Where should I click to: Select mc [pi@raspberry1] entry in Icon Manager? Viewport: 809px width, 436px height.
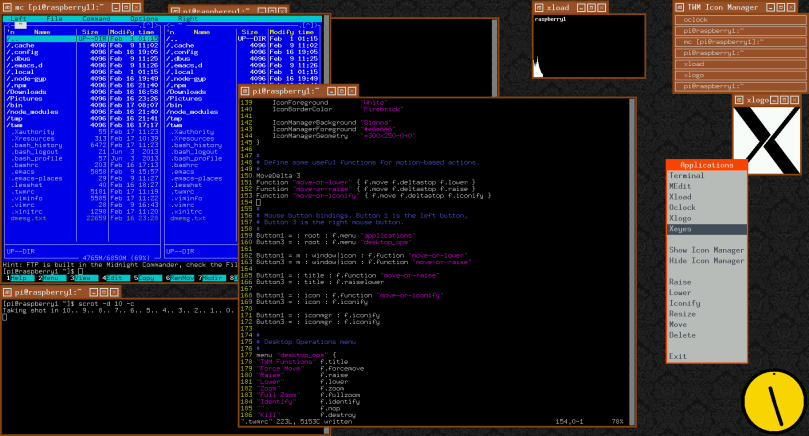(740, 42)
